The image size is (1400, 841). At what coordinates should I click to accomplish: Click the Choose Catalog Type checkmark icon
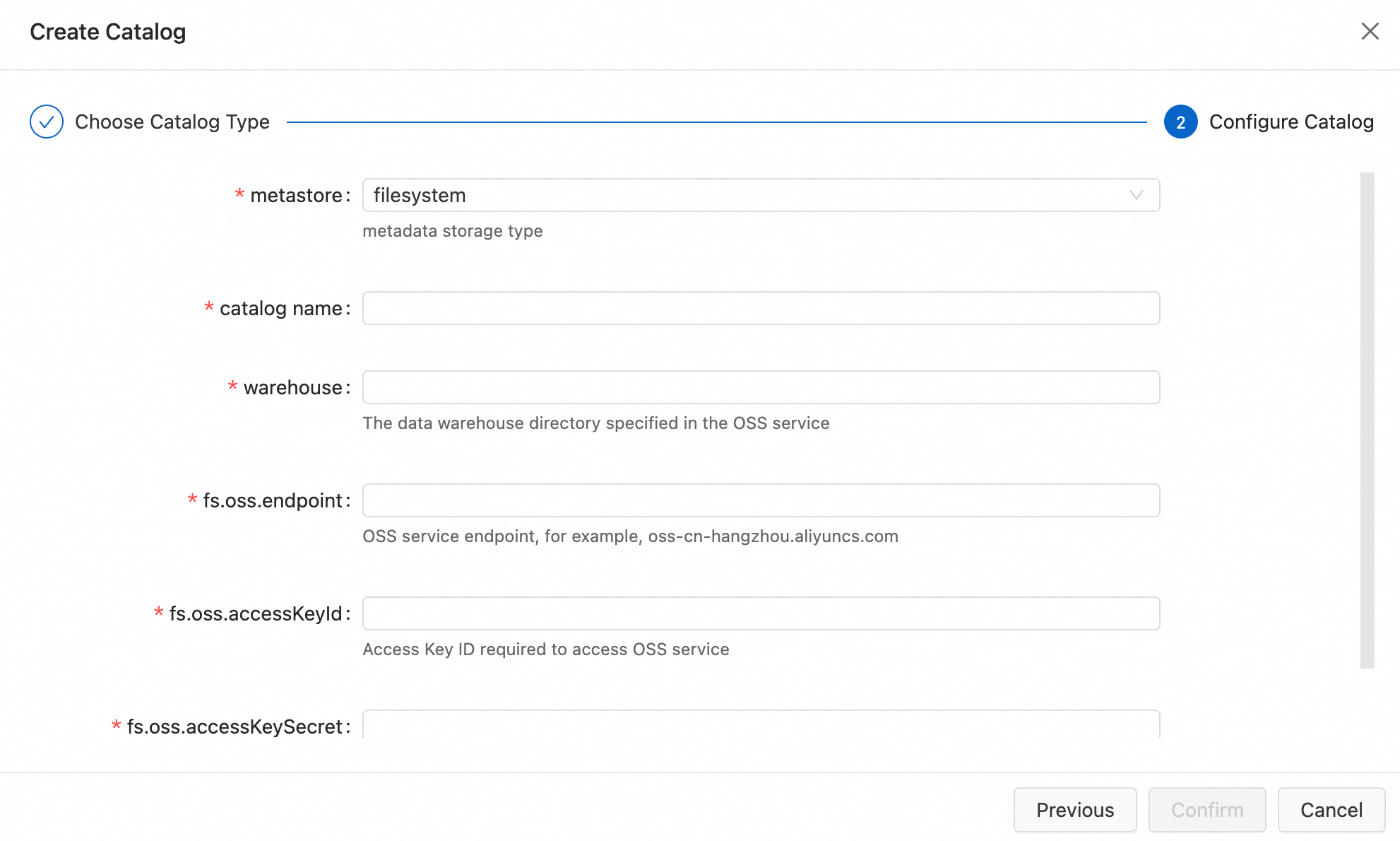[46, 122]
